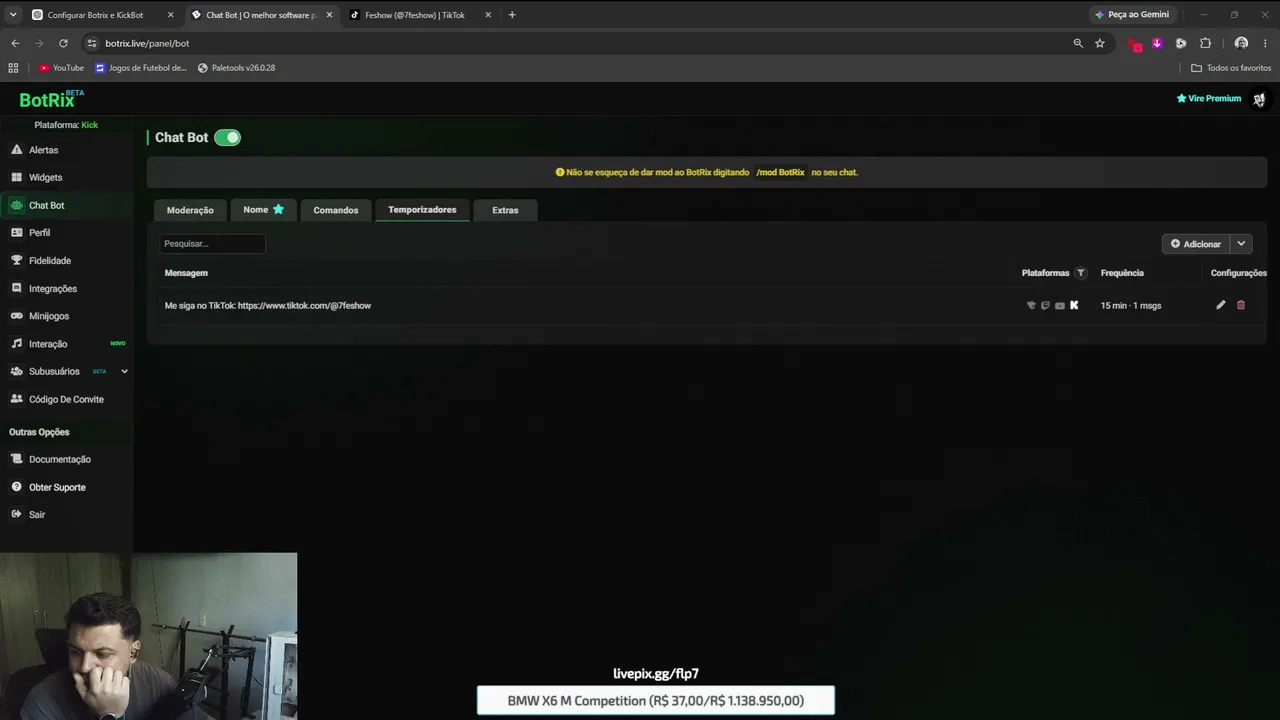The image size is (1280, 720).
Task: Toggle the Chat Bot switch off
Action: (227, 137)
